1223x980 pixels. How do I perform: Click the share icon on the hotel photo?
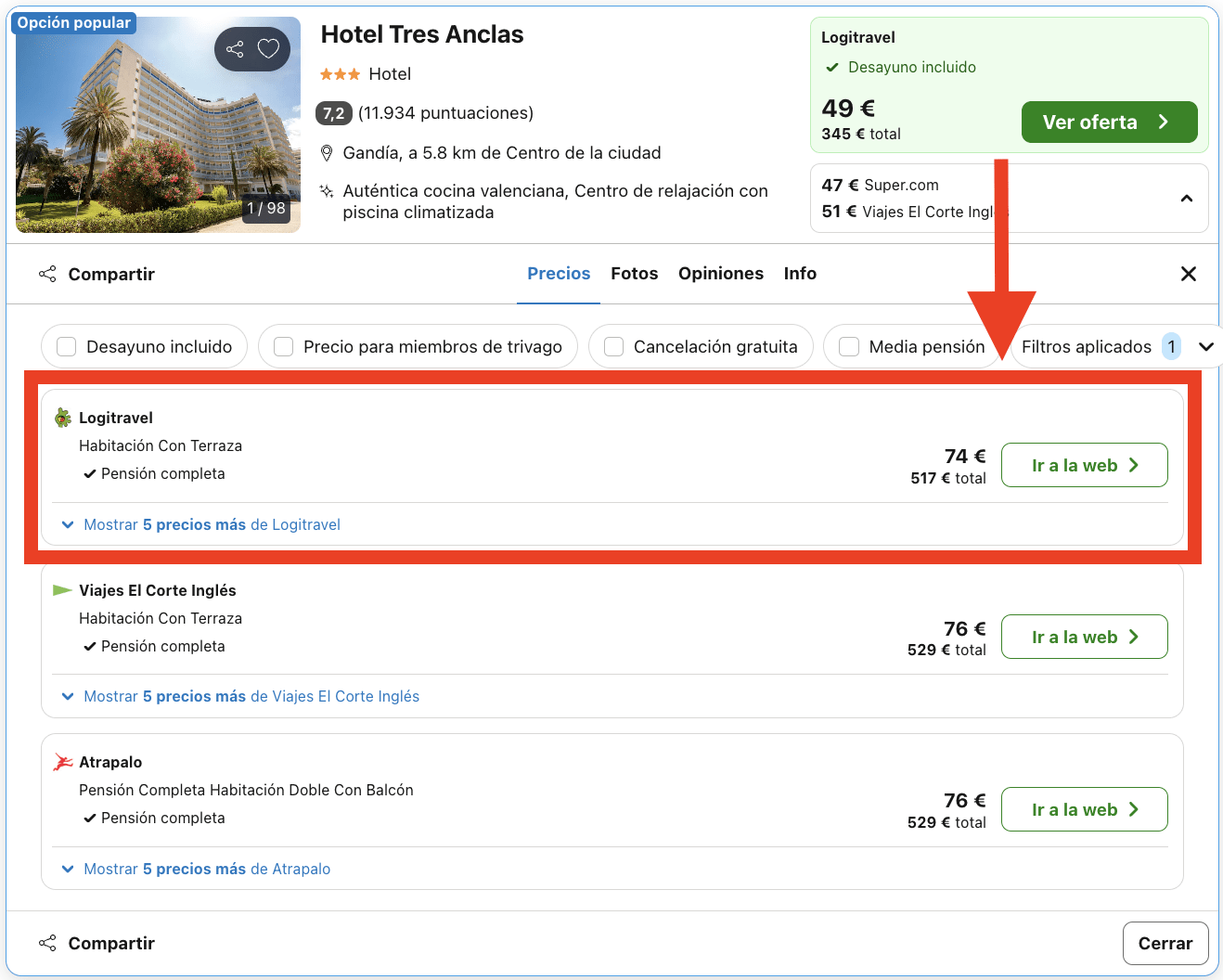pyautogui.click(x=235, y=49)
